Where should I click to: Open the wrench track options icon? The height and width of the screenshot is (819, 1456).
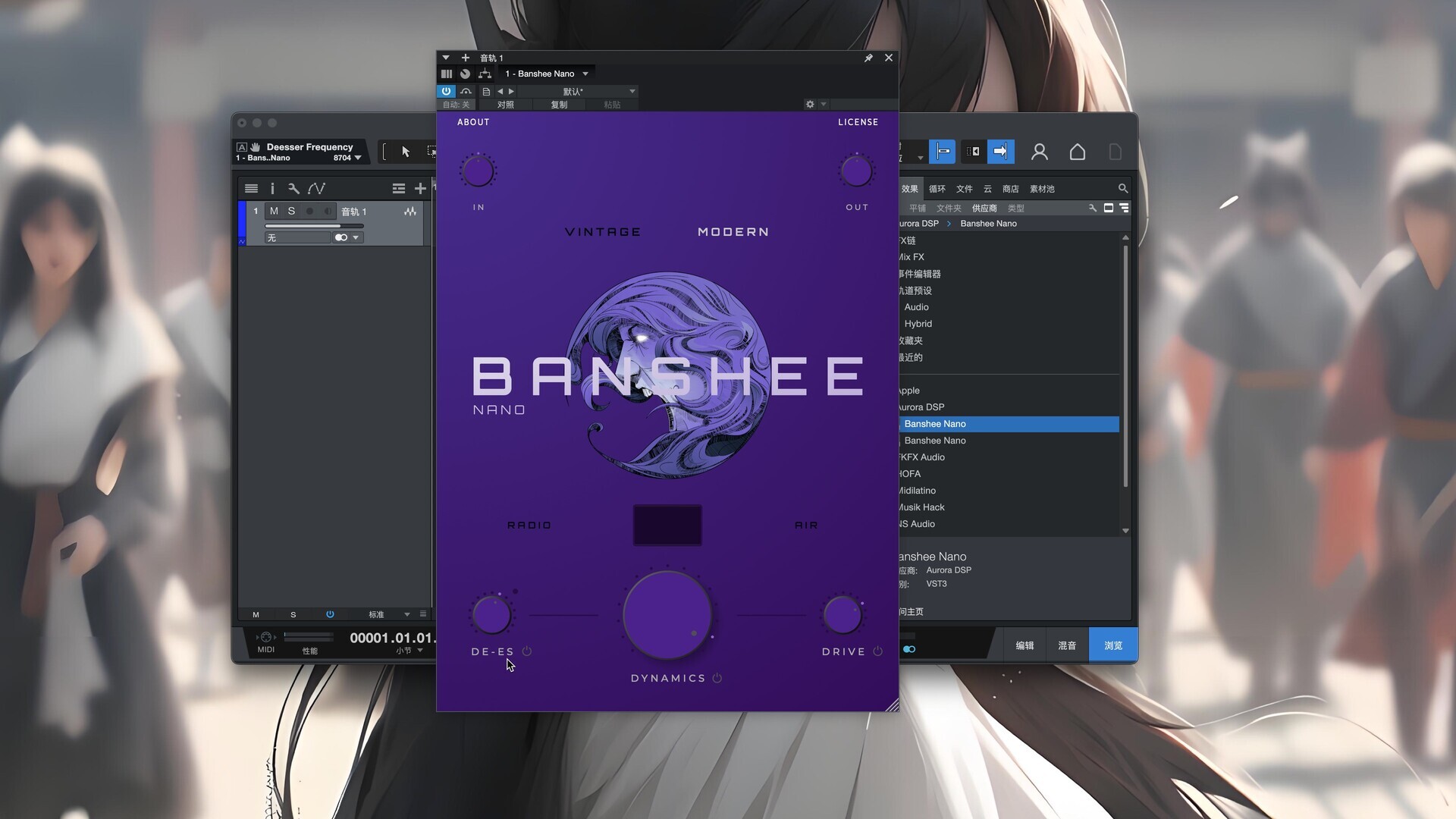click(x=293, y=189)
